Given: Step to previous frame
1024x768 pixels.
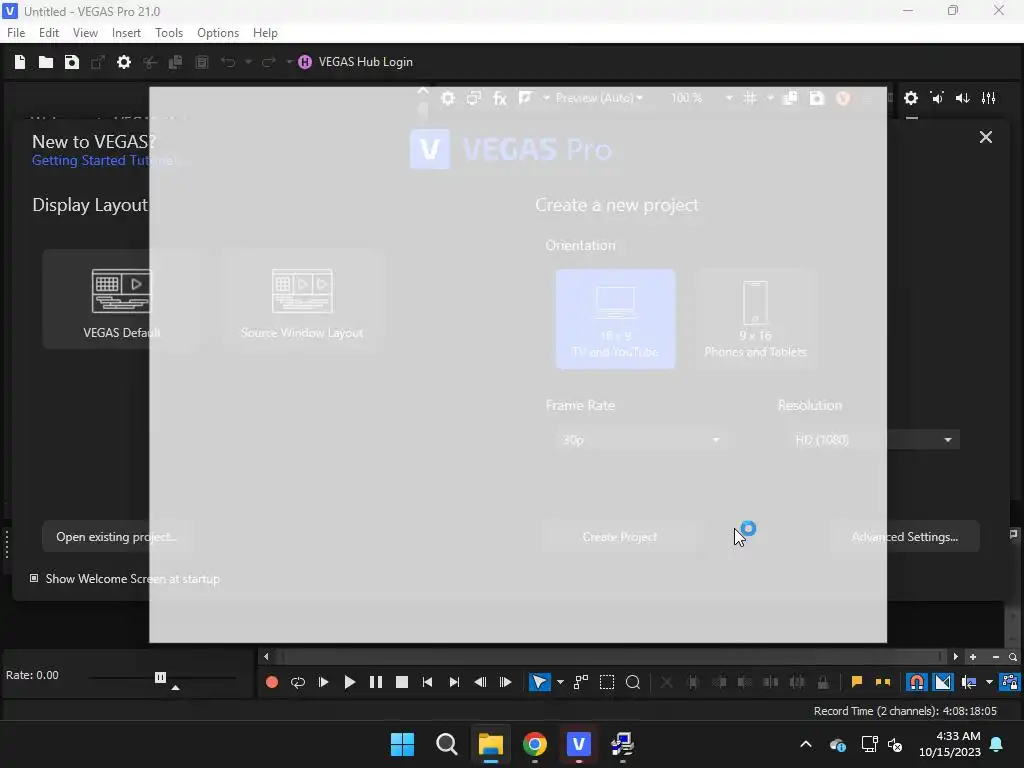Looking at the screenshot, I should (x=480, y=682).
